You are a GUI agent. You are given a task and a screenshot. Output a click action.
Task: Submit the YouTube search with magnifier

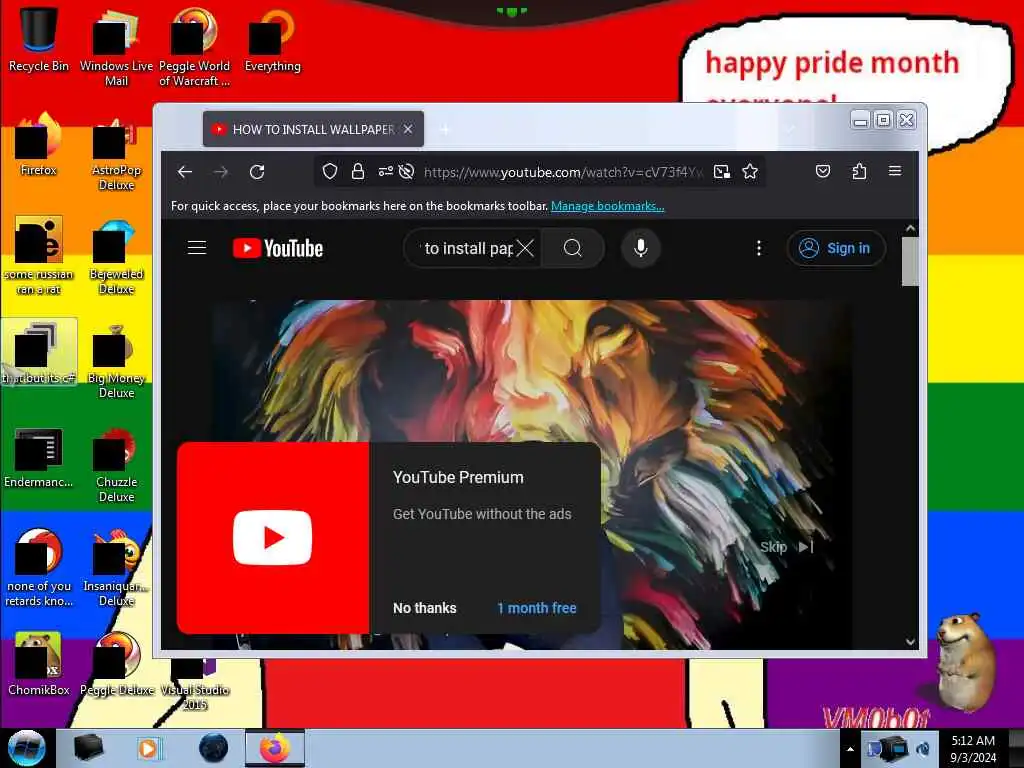click(573, 248)
